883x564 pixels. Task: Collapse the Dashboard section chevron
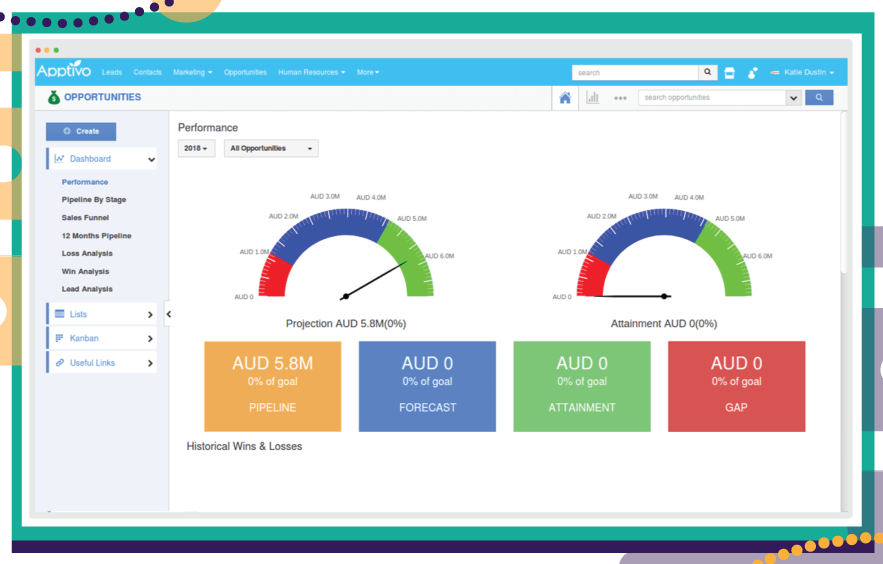click(x=151, y=159)
